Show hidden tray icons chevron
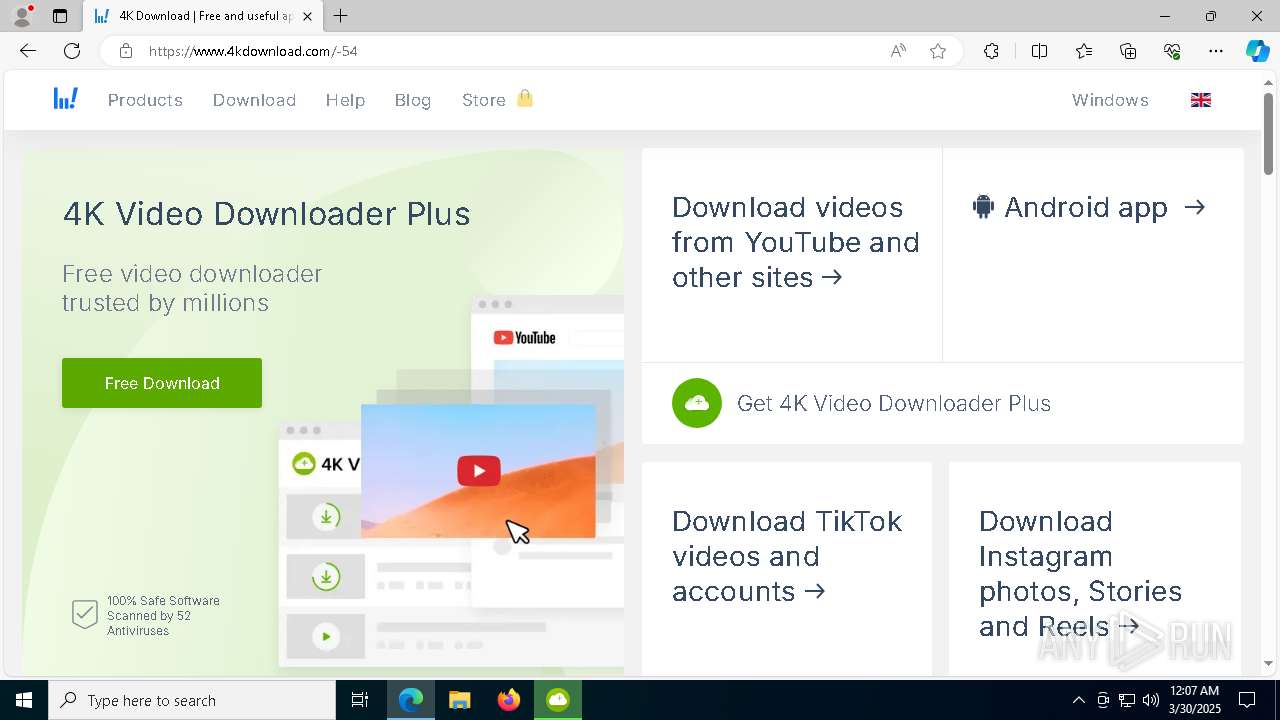Viewport: 1280px width, 720px height. 1078,700
